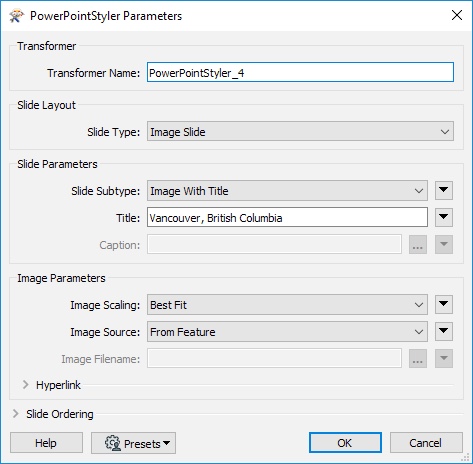
Task: Click the Title text field
Action: (x=287, y=217)
